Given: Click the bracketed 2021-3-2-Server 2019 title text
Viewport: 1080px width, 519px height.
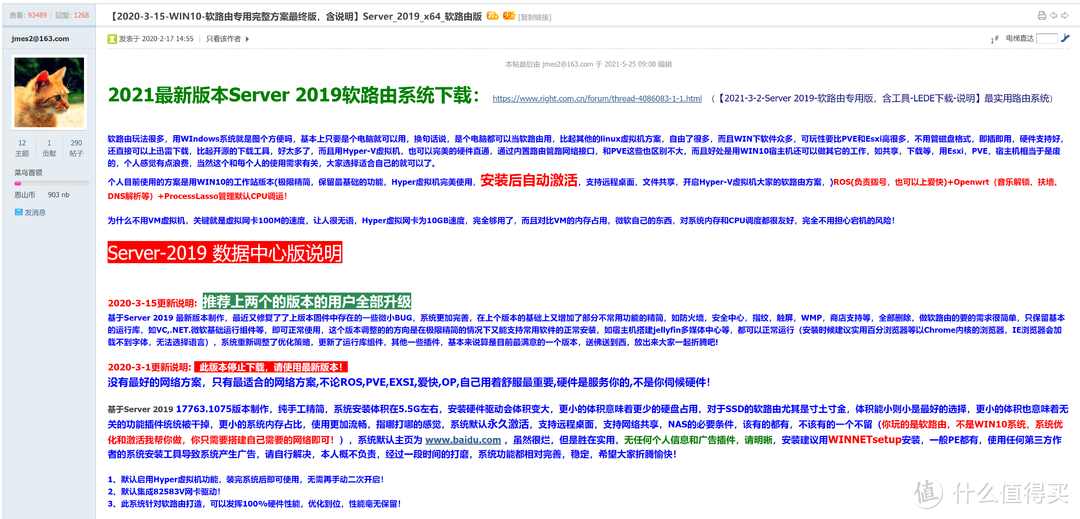Looking at the screenshot, I should [884, 98].
